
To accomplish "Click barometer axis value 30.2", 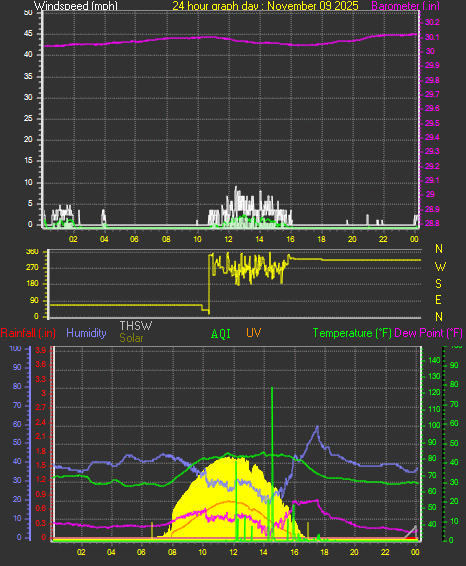I will 432,22.
